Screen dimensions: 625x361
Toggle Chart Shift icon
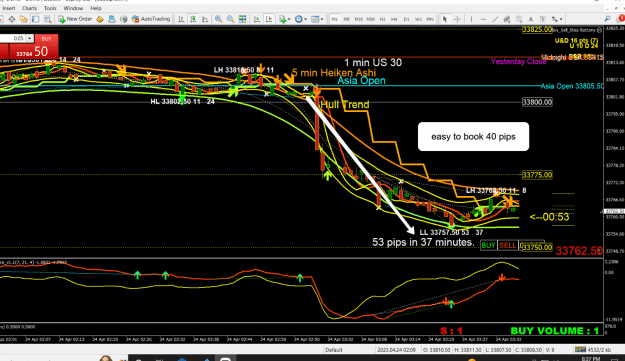(x=269, y=19)
